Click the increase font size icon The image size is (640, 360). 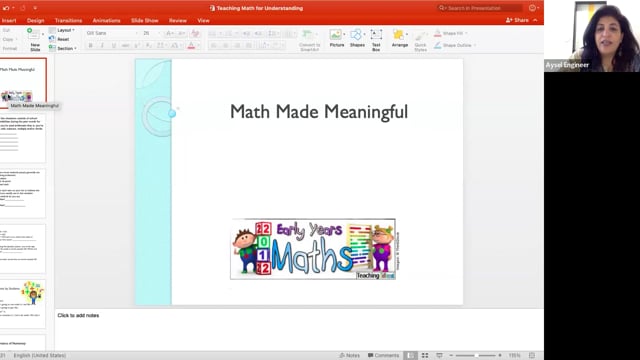169,33
